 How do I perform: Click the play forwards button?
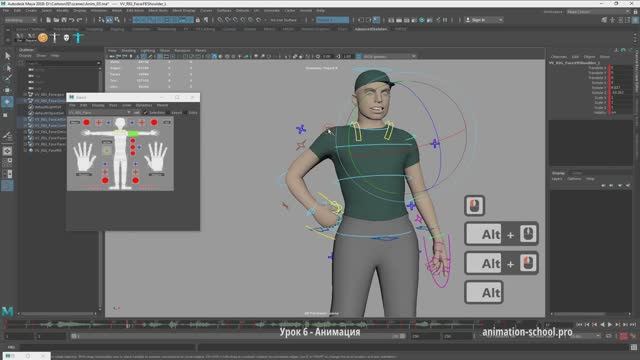(610, 324)
